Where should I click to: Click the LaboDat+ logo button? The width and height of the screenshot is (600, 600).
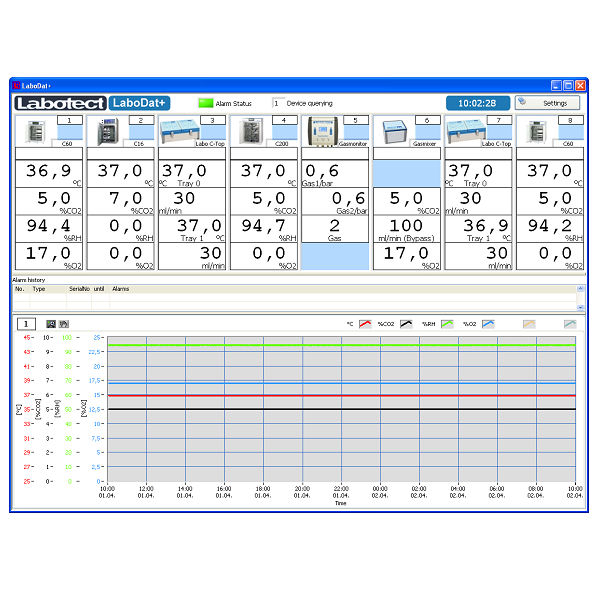click(140, 103)
